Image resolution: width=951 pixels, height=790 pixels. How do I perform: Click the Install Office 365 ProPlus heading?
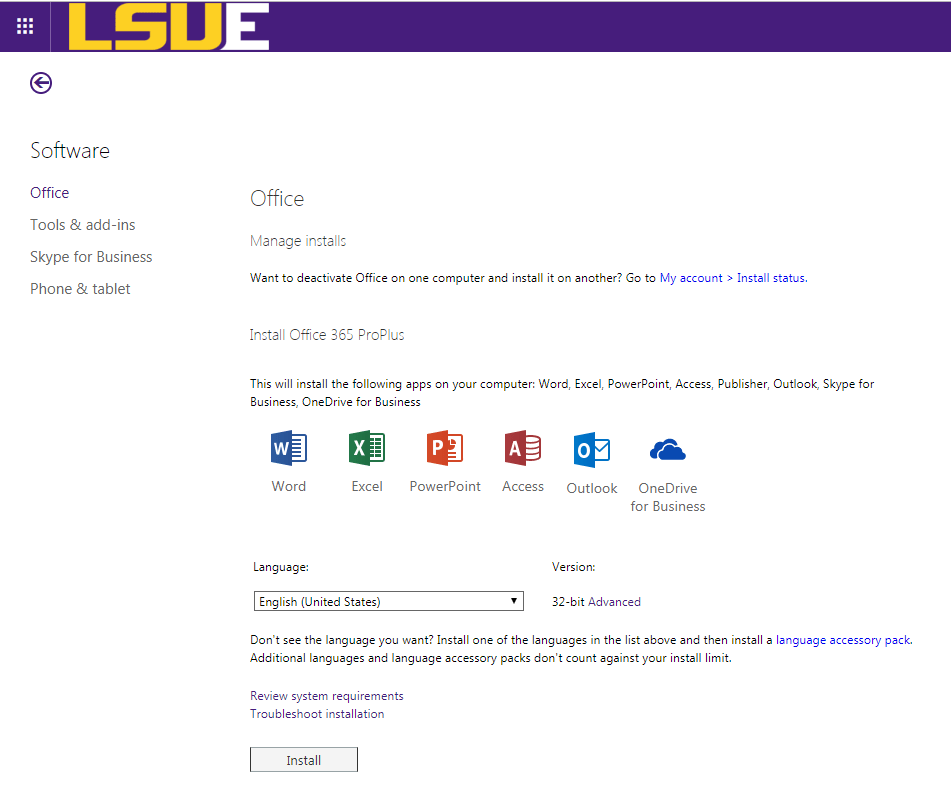tap(327, 335)
